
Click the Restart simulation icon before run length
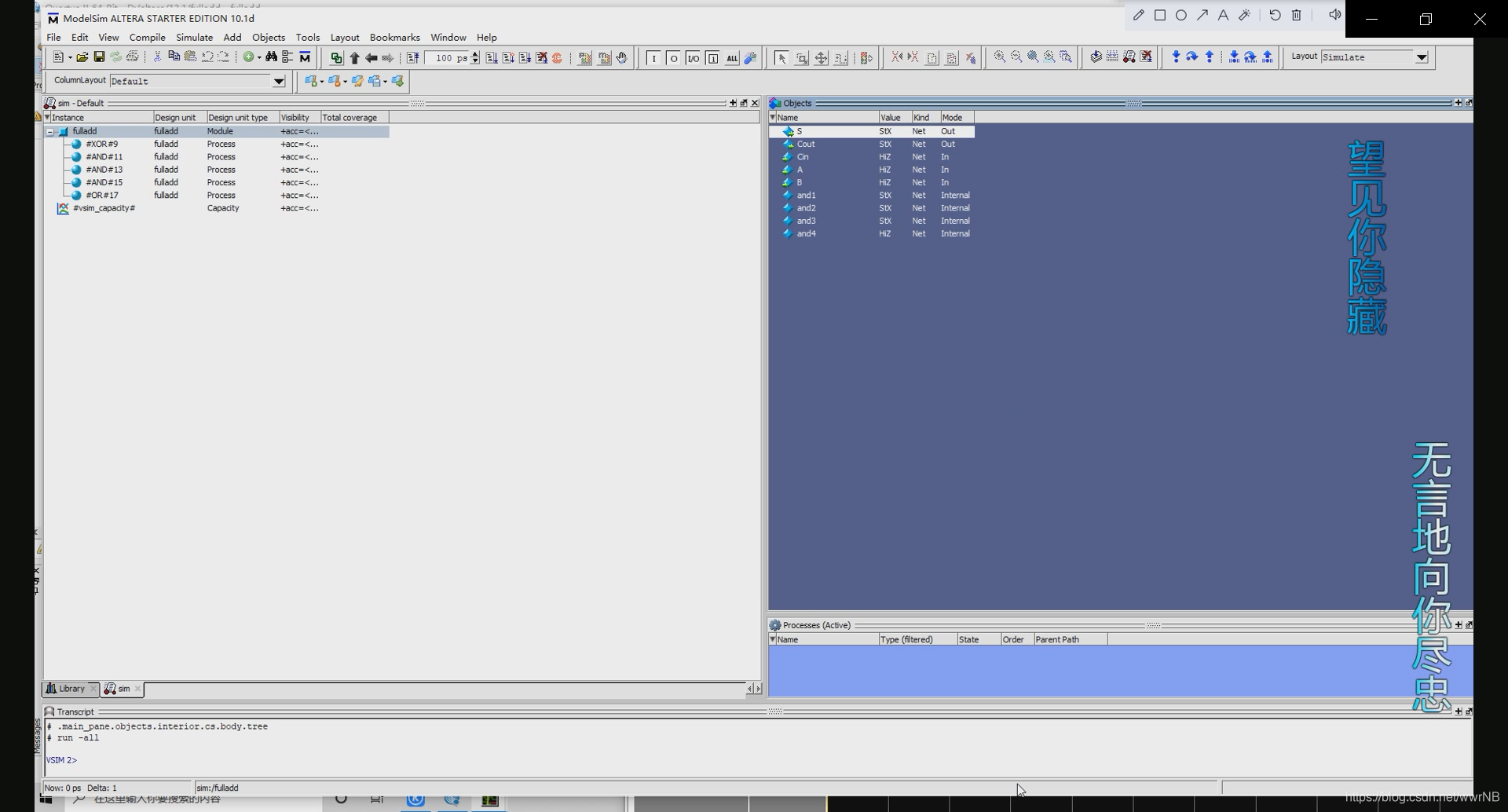[x=412, y=57]
